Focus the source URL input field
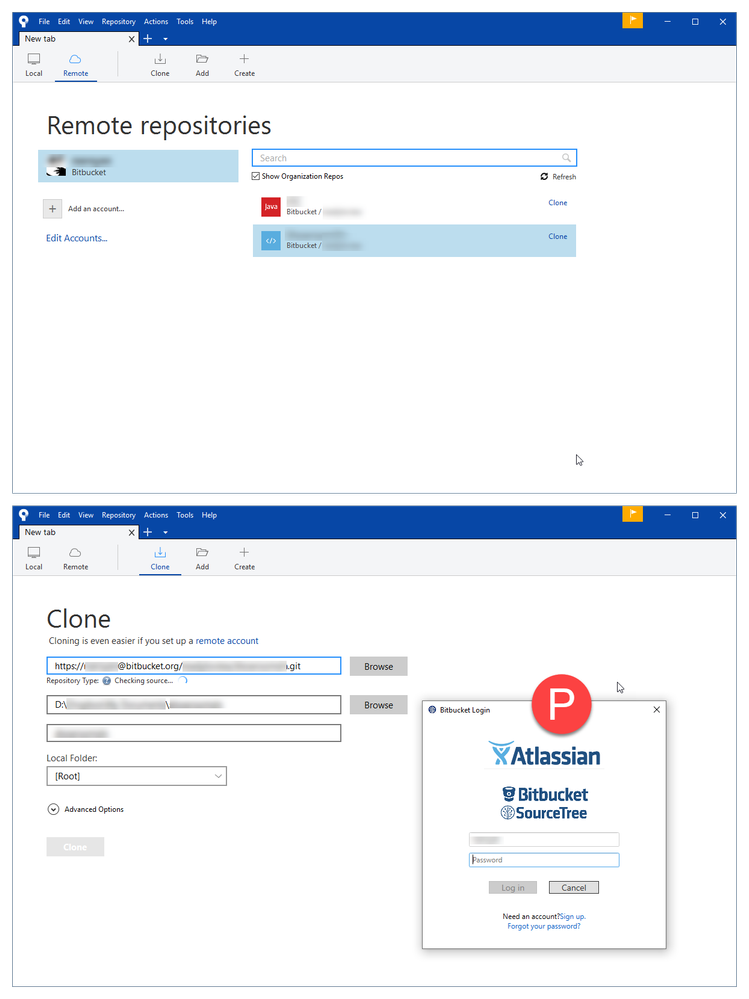Screen dimensions: 749x999 [194, 666]
